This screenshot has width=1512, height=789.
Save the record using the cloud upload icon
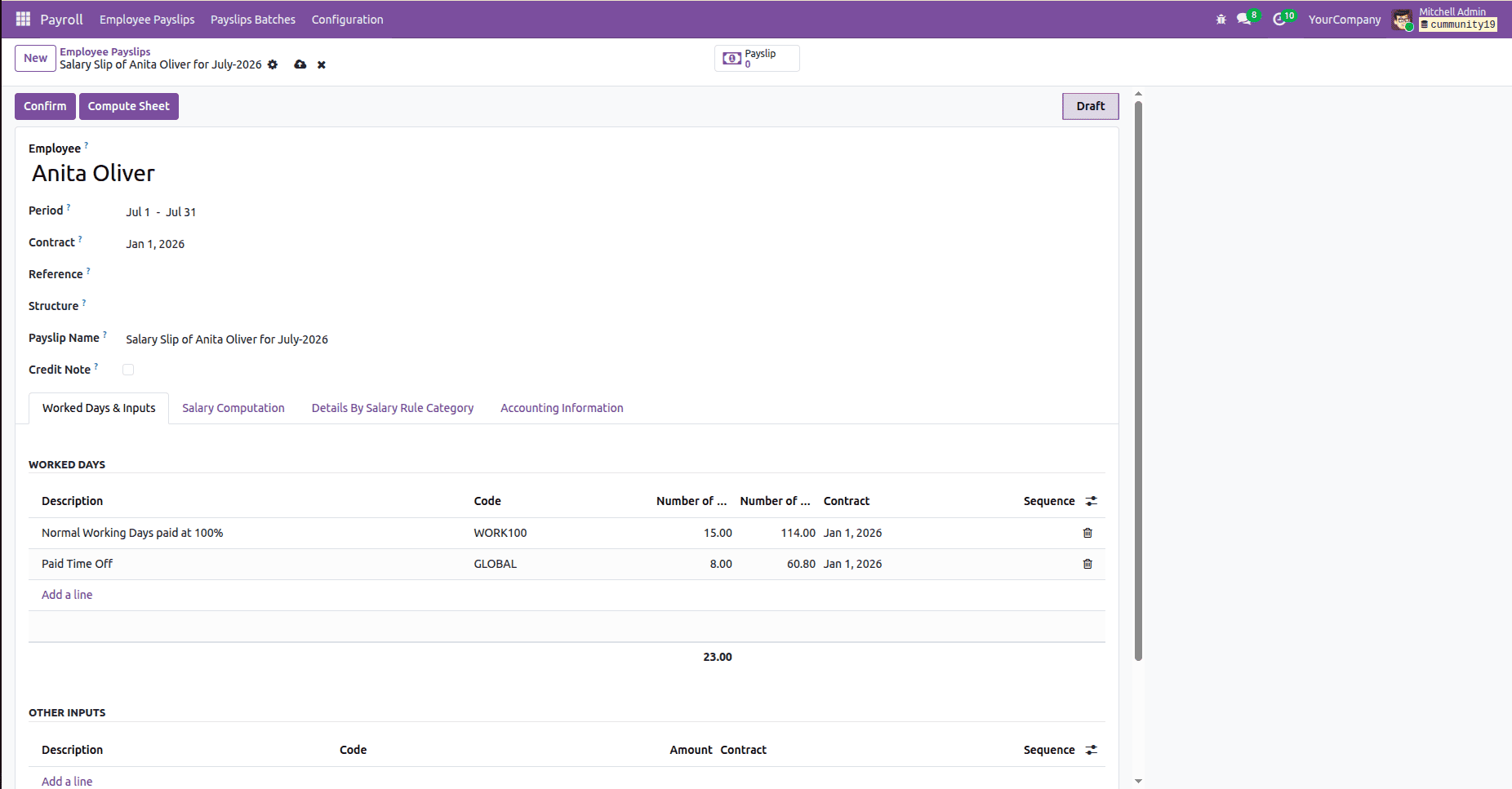[300, 64]
